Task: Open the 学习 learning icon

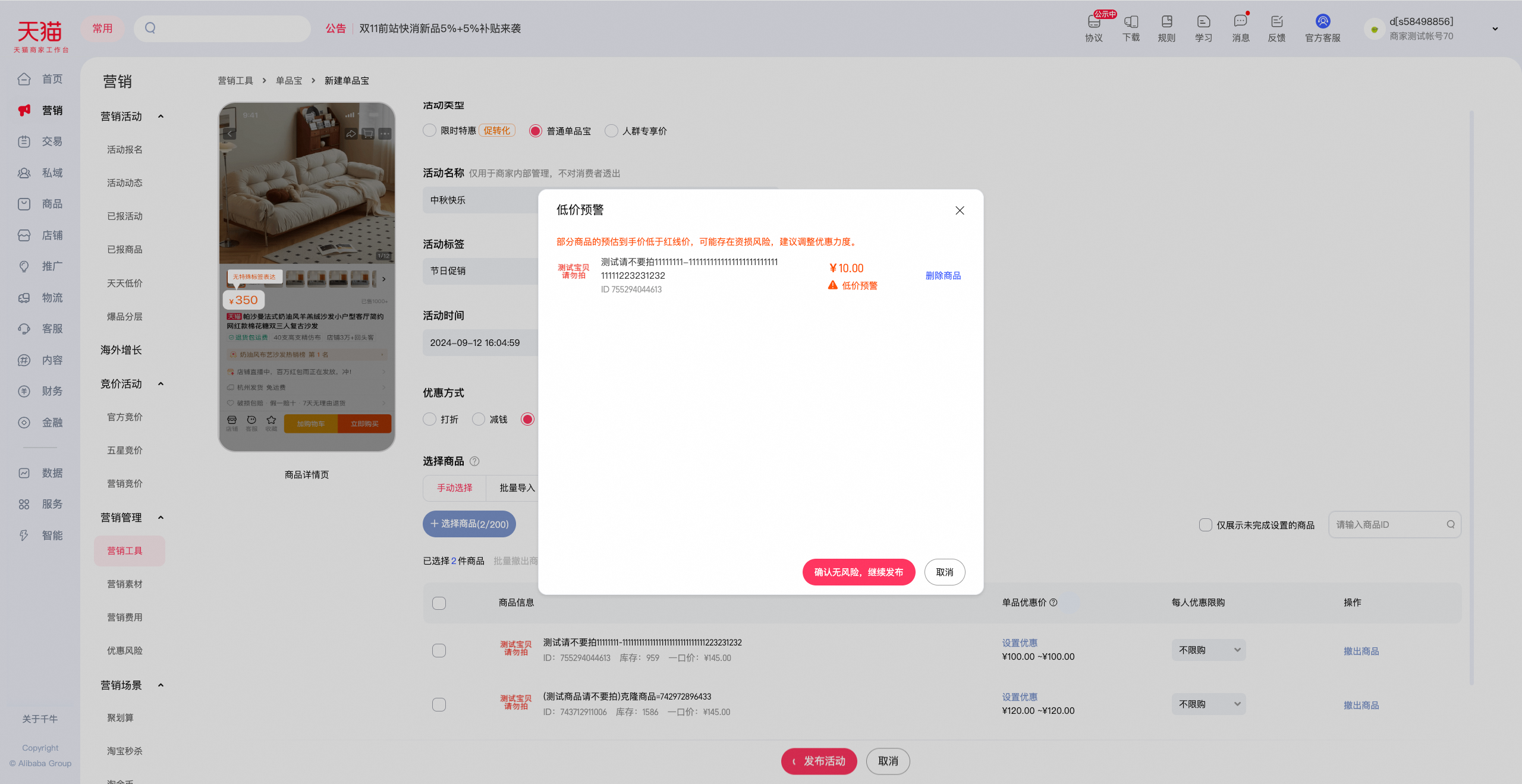Action: (x=1203, y=28)
